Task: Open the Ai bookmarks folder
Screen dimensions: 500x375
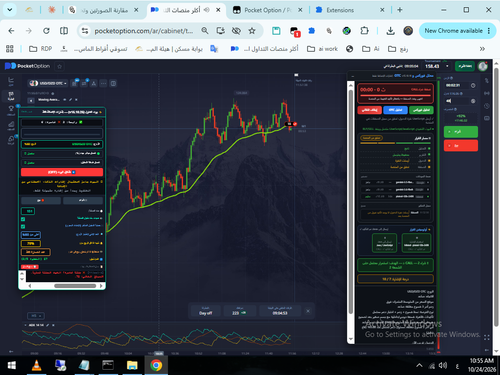Action: tap(371, 49)
